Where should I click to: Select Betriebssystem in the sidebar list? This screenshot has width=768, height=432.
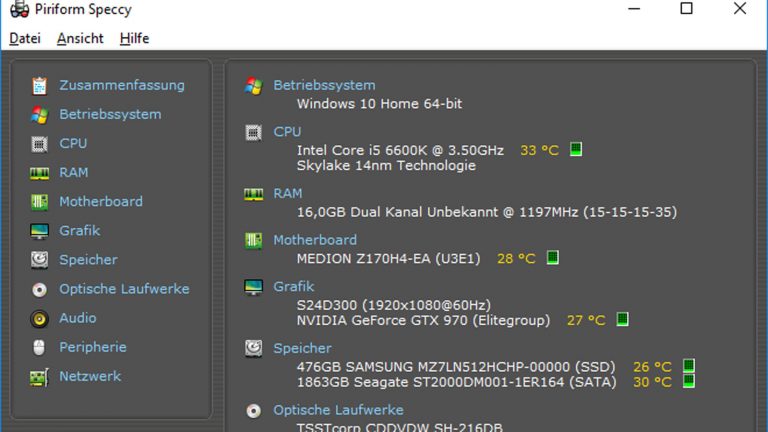pos(110,114)
